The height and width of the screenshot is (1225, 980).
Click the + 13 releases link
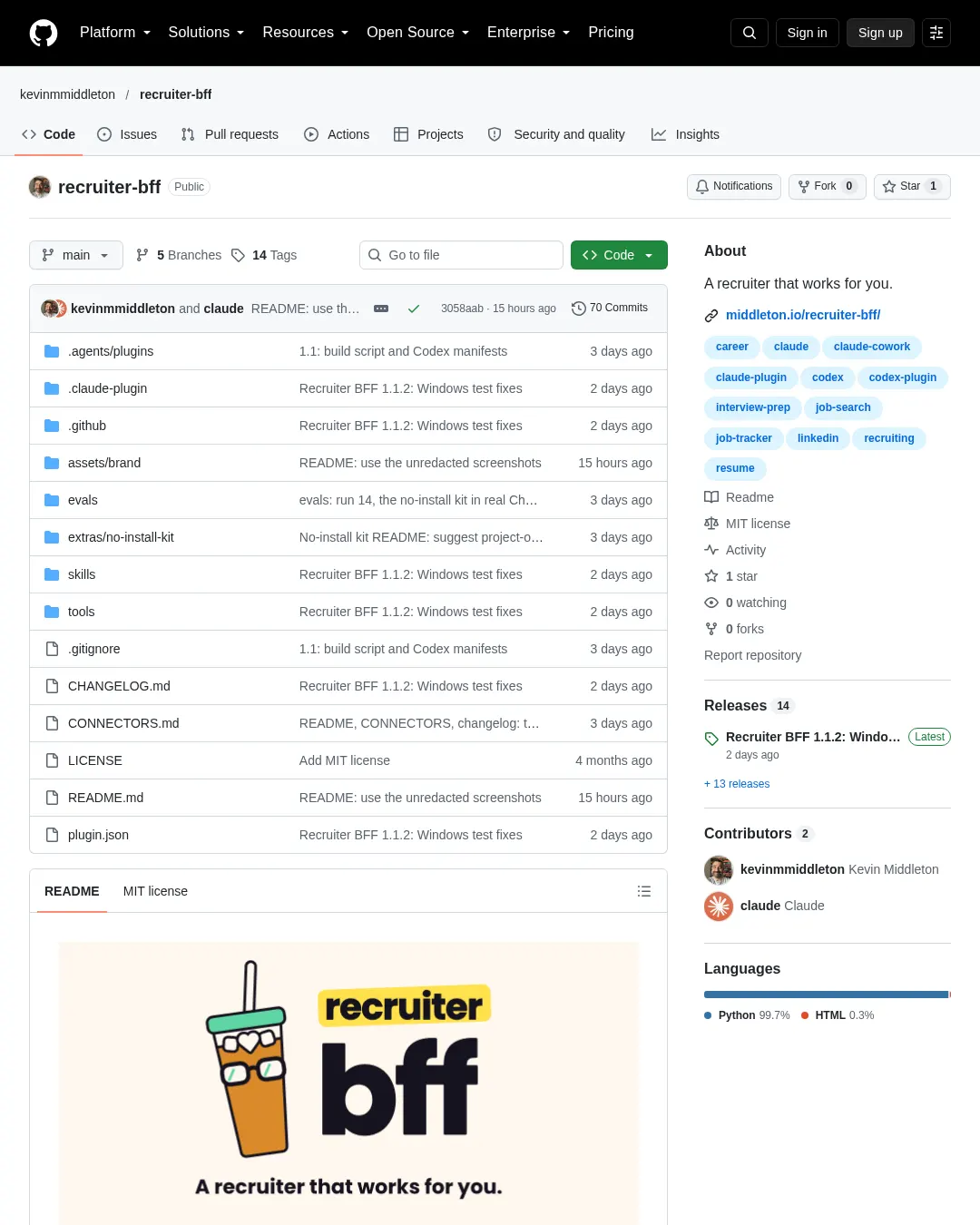(x=737, y=784)
